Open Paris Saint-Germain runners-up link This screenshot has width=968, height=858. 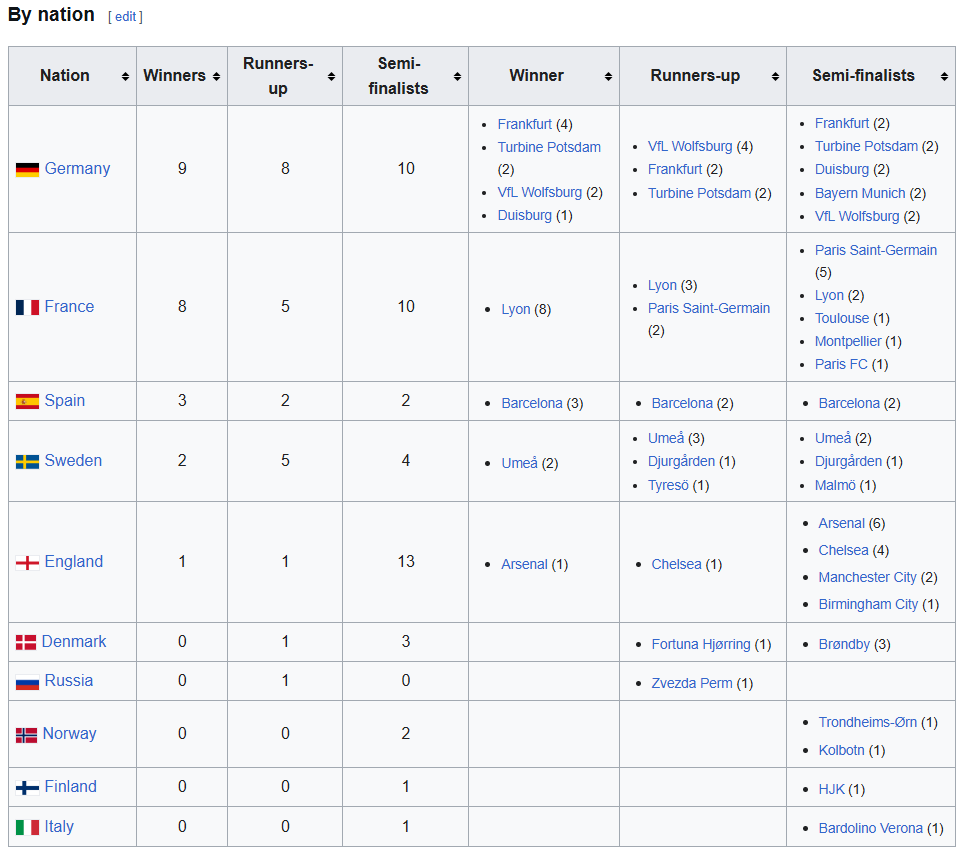(x=709, y=309)
